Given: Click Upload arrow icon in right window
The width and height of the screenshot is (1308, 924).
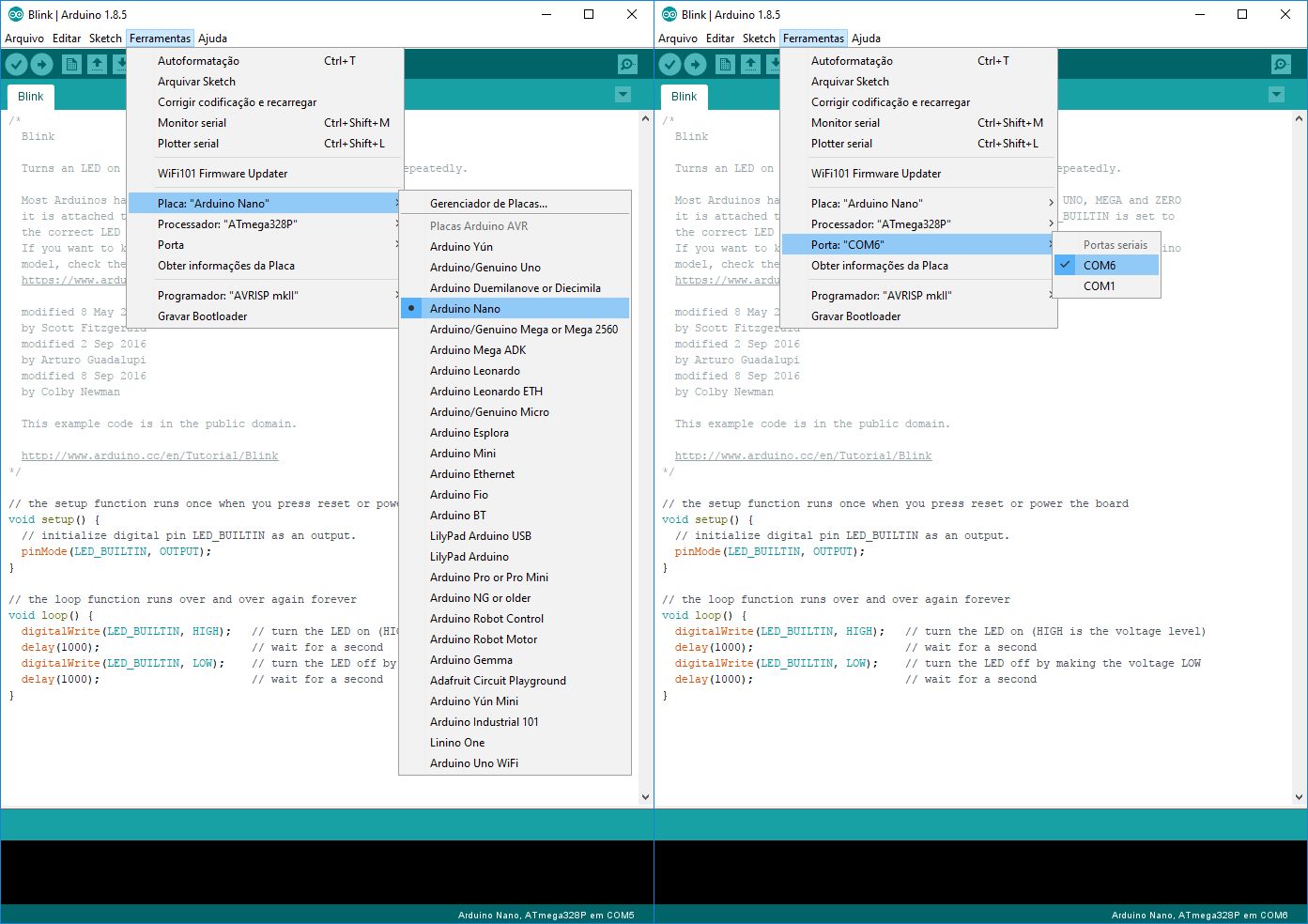Looking at the screenshot, I should (x=695, y=64).
